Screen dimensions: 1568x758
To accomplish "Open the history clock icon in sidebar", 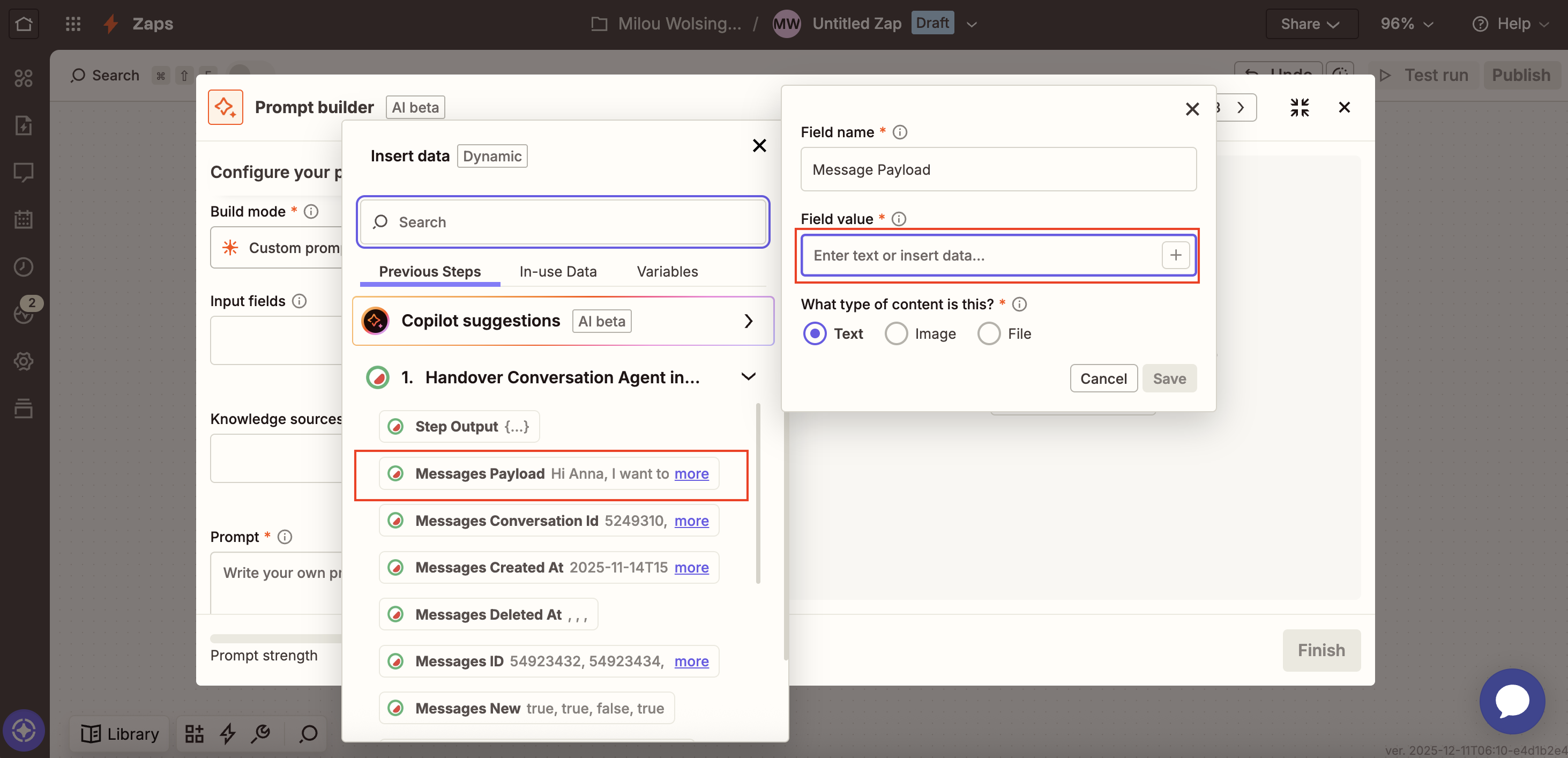I will [24, 266].
